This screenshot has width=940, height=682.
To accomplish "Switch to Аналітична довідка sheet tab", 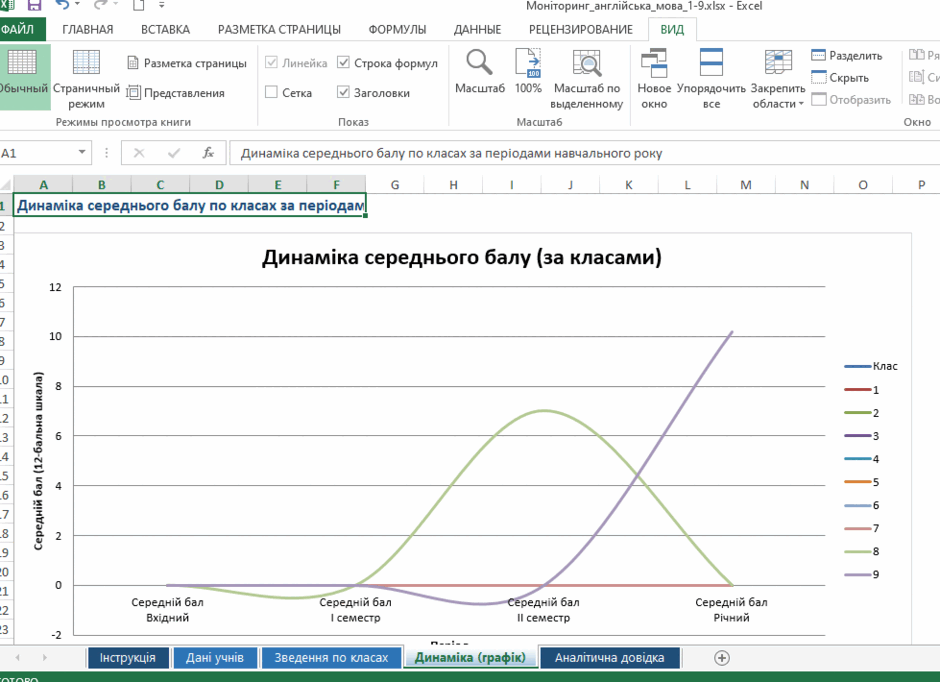I will click(x=610, y=657).
